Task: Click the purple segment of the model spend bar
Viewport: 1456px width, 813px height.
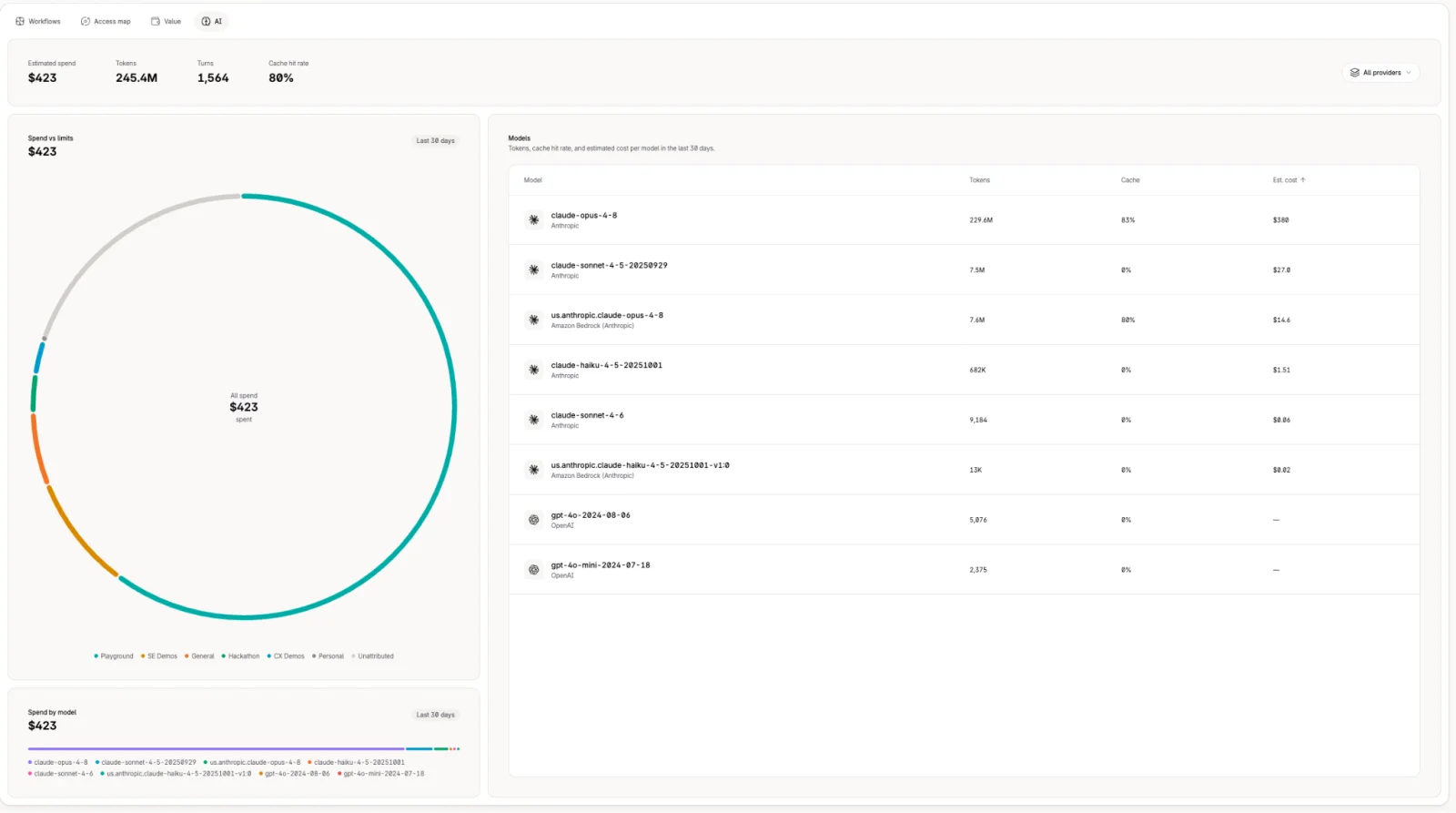Action: [217, 749]
